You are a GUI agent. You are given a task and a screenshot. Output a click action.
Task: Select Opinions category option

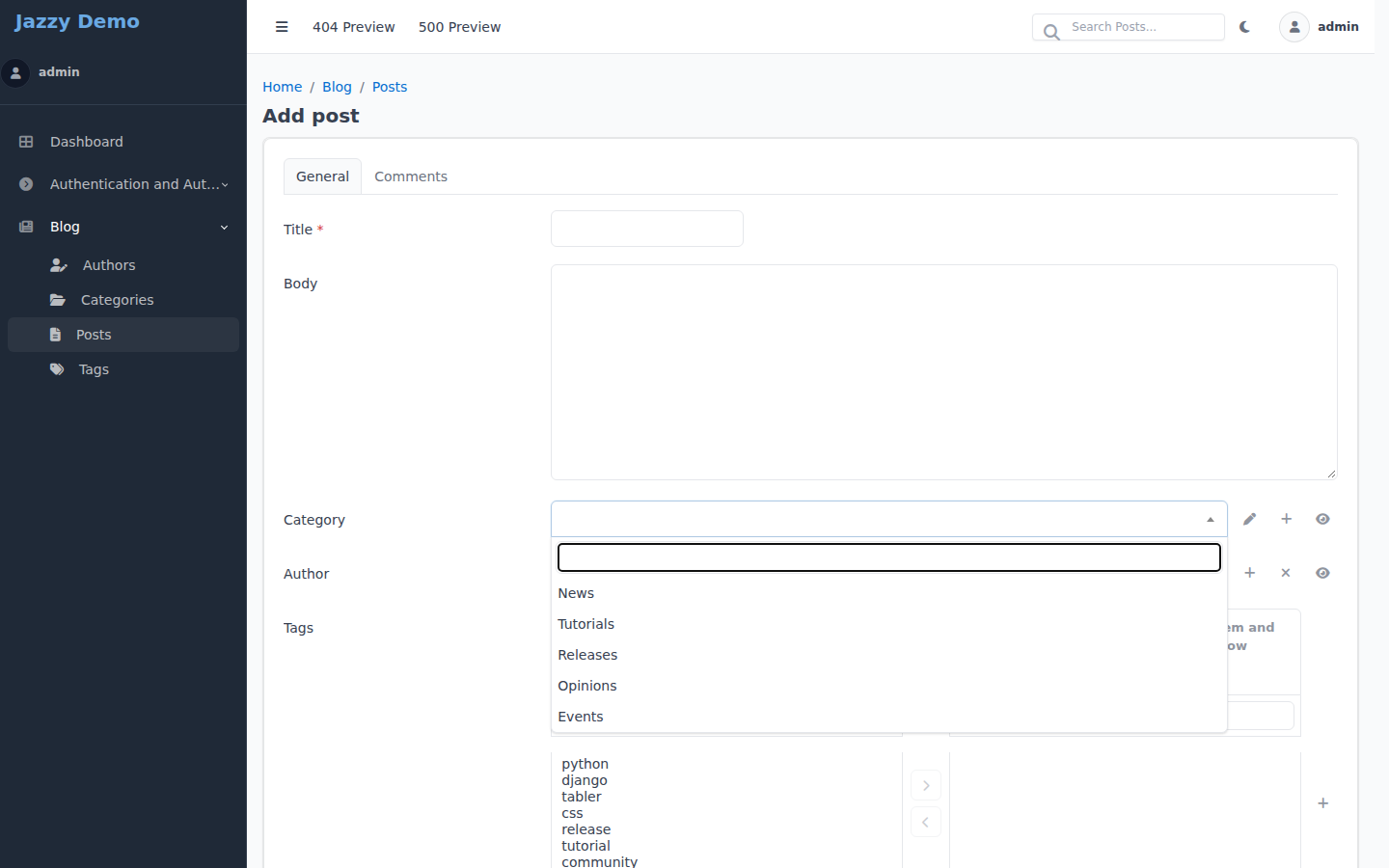[888, 686]
